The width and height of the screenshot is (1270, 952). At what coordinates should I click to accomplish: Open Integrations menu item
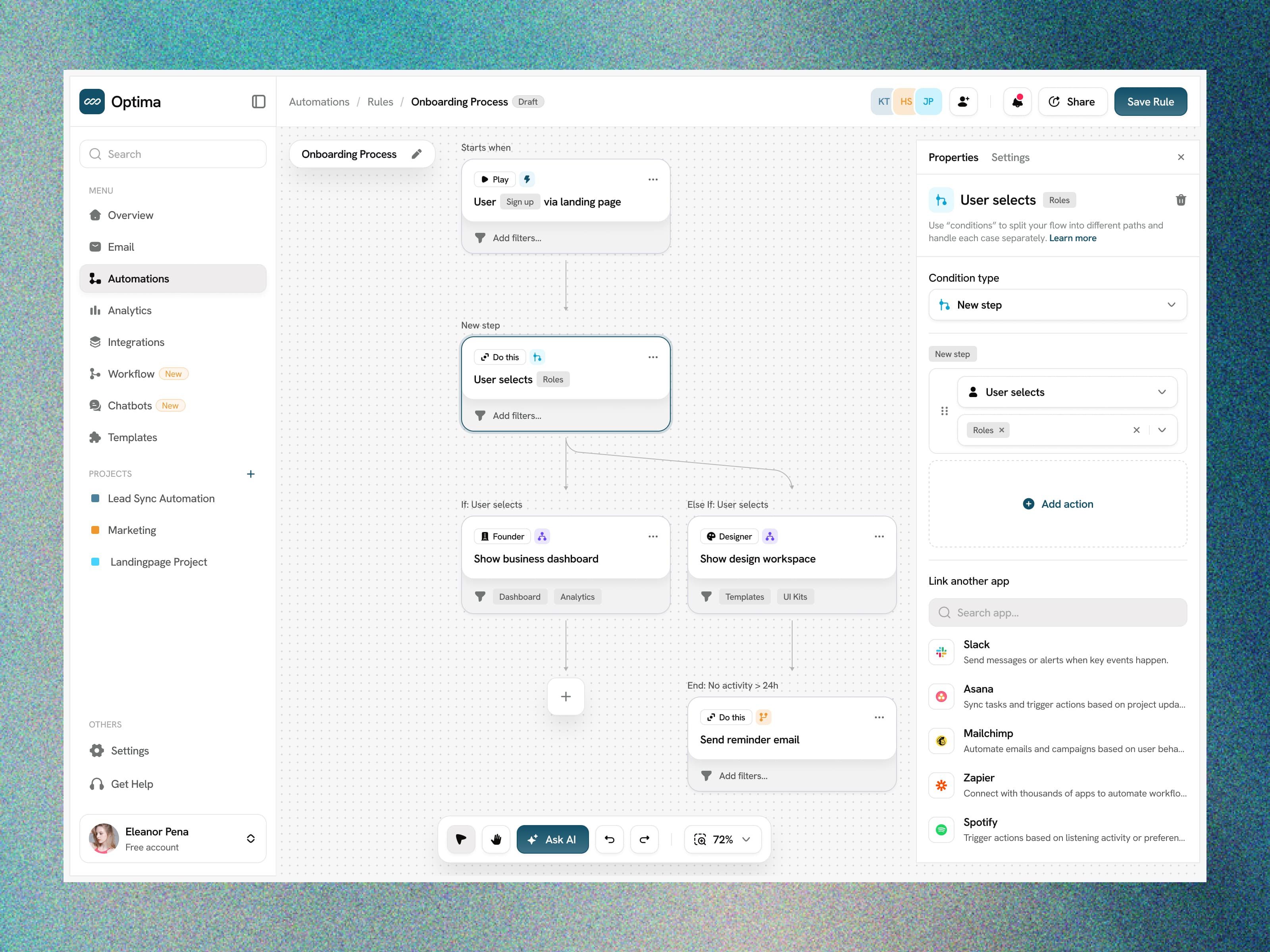coord(173,342)
